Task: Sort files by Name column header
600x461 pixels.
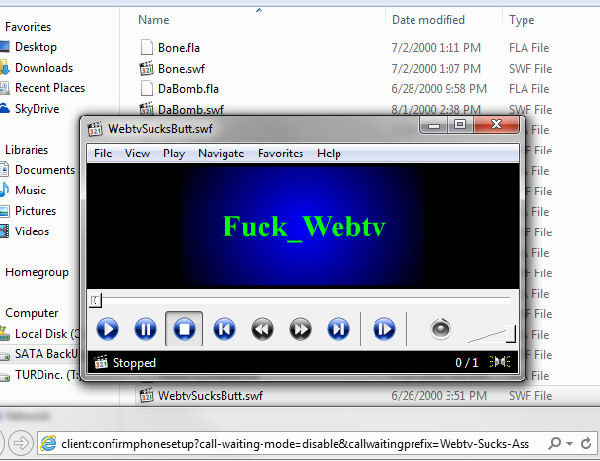Action: (154, 20)
